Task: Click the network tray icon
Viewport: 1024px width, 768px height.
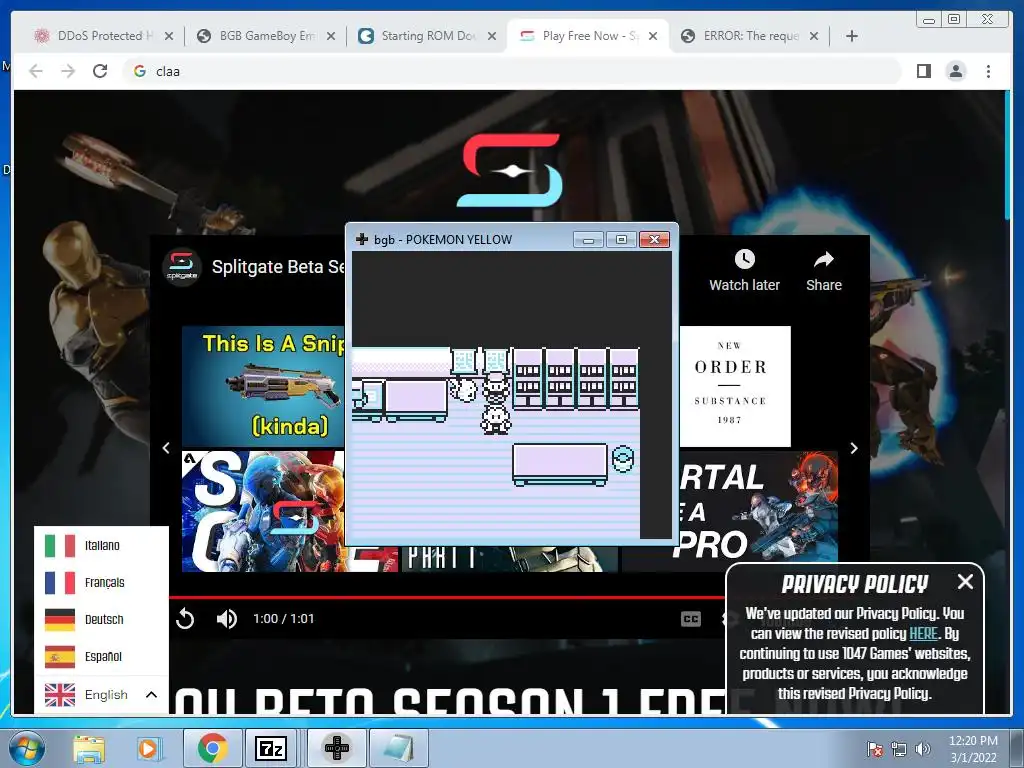Action: coord(899,749)
